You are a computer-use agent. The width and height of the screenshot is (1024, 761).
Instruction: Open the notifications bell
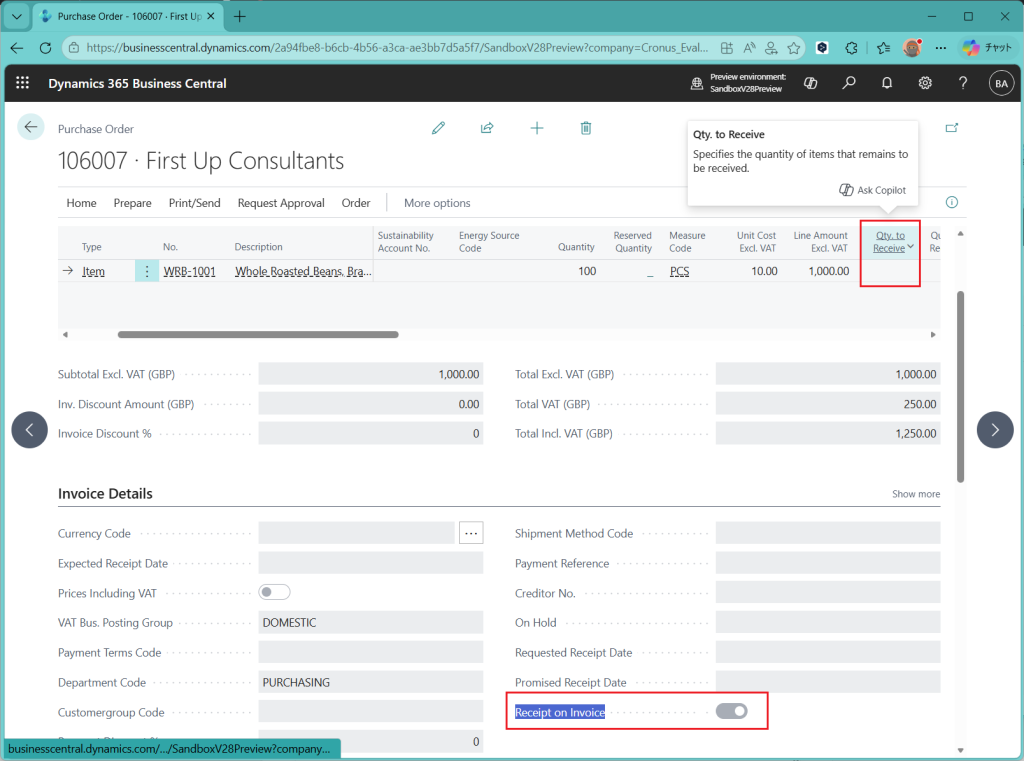click(887, 83)
